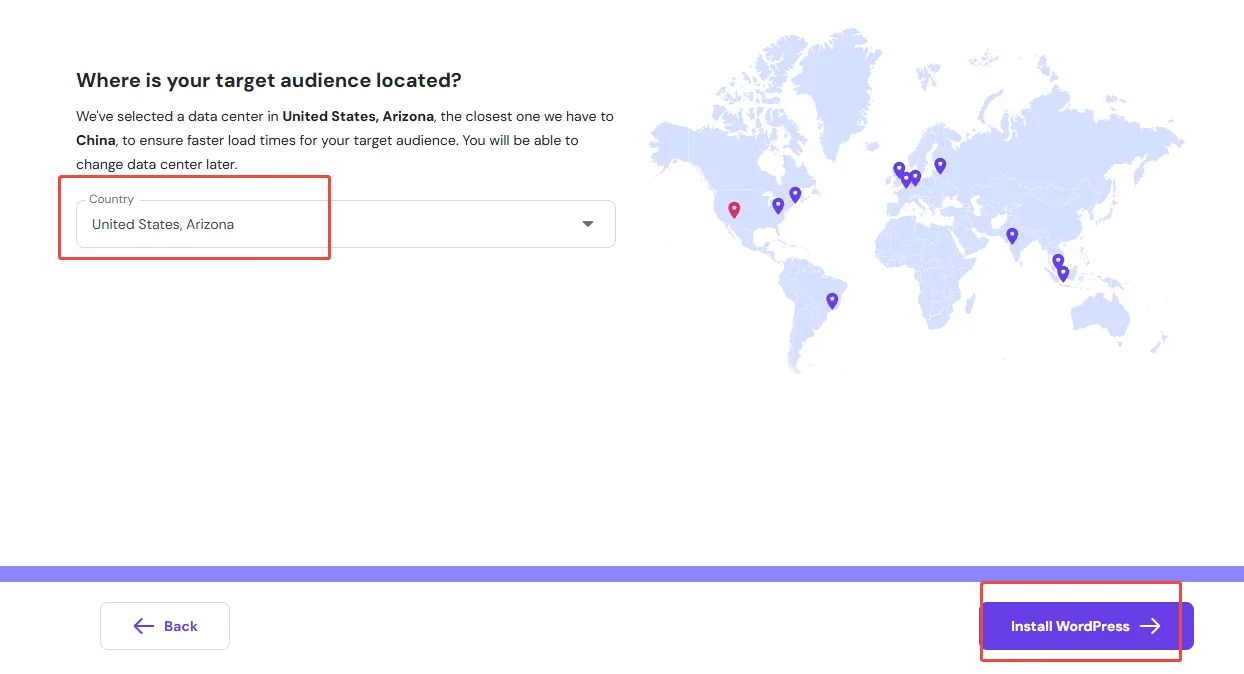Click the Country dropdown arrow caret
Viewport: 1244px width, 674px height.
click(x=588, y=224)
